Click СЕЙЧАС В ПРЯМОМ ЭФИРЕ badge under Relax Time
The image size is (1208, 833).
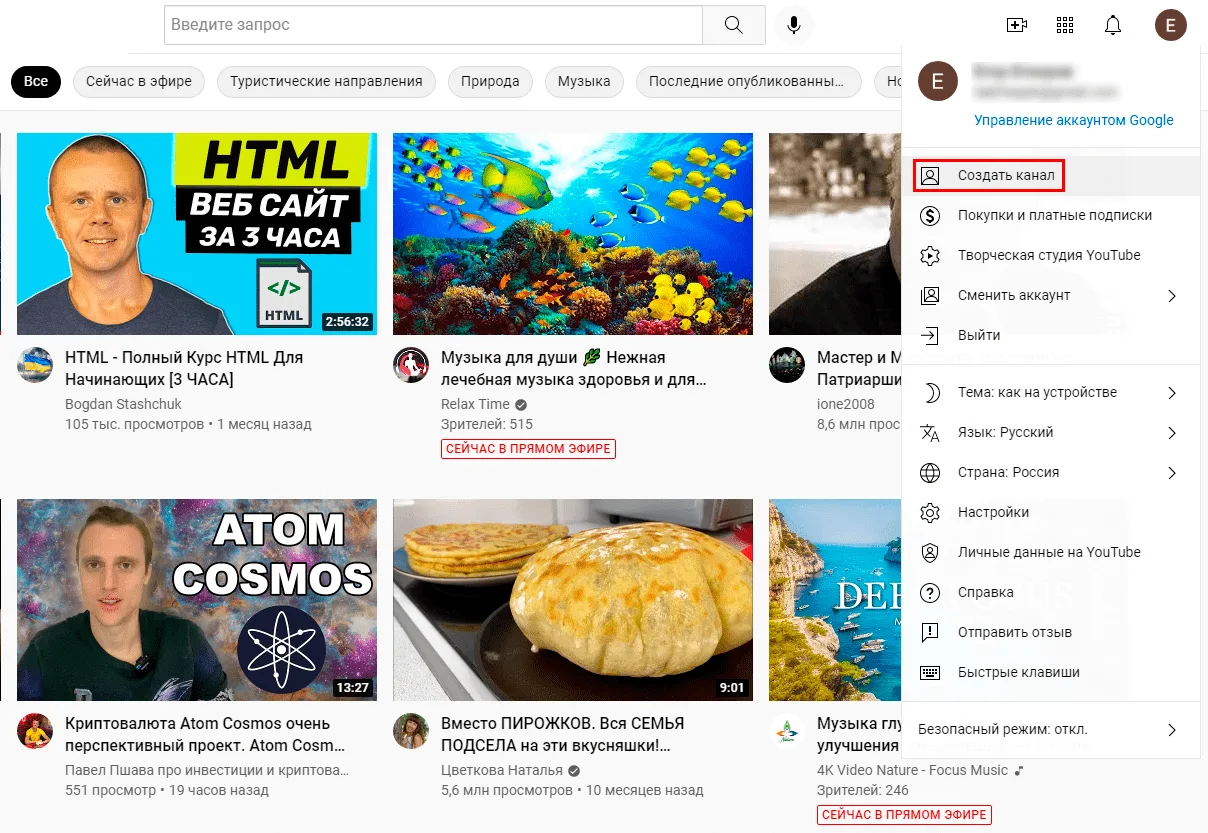pos(528,449)
